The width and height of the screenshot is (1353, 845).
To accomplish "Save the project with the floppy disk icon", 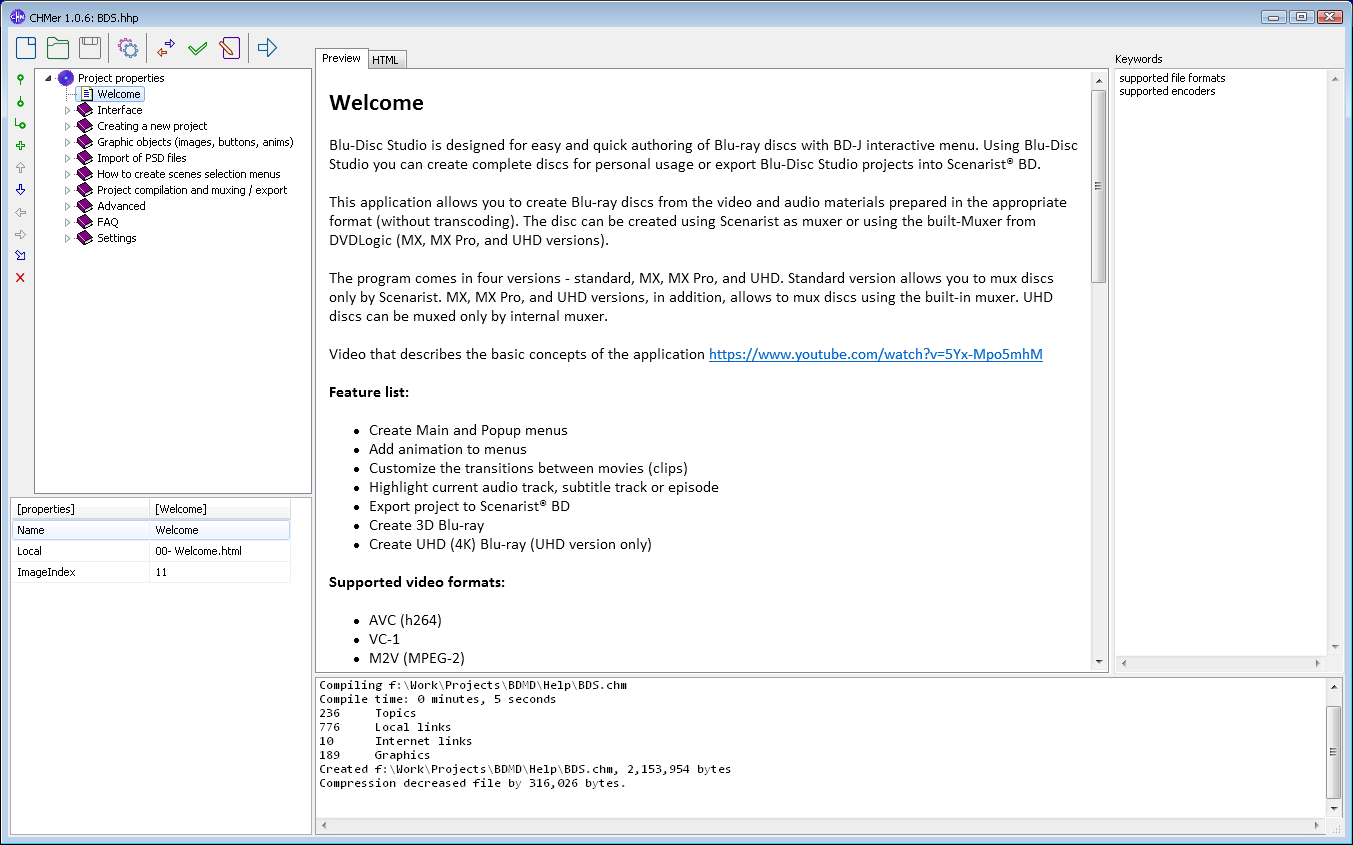I will click(x=90, y=47).
